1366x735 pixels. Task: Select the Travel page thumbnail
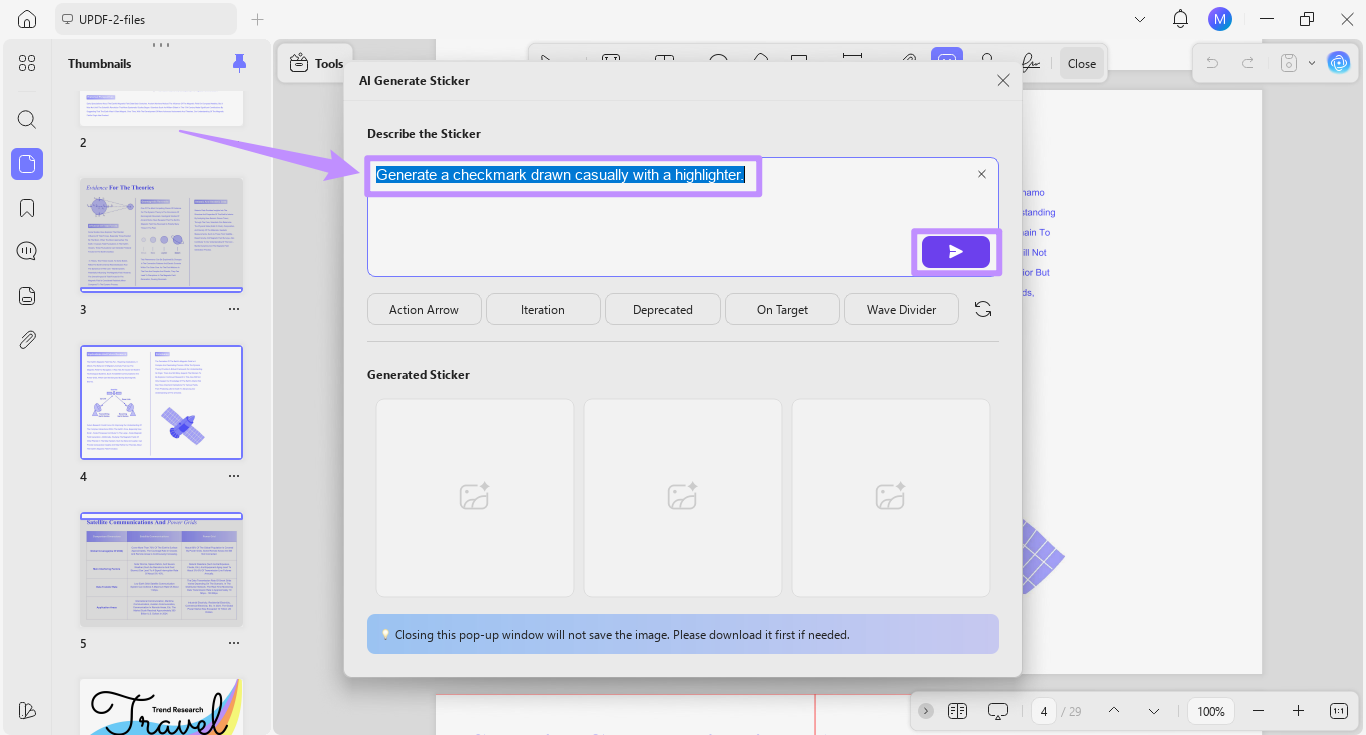coord(162,707)
